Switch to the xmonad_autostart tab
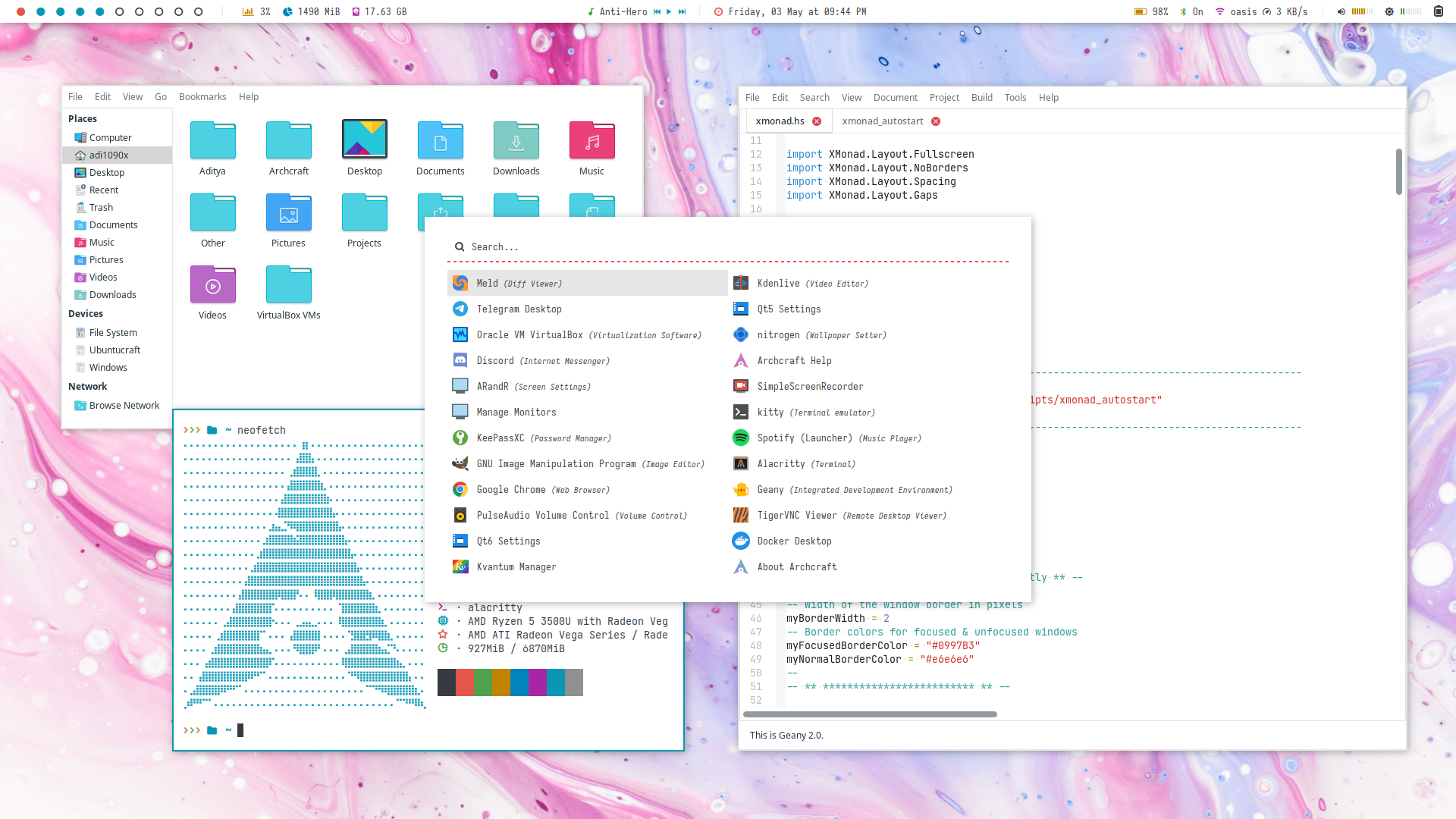 click(882, 121)
